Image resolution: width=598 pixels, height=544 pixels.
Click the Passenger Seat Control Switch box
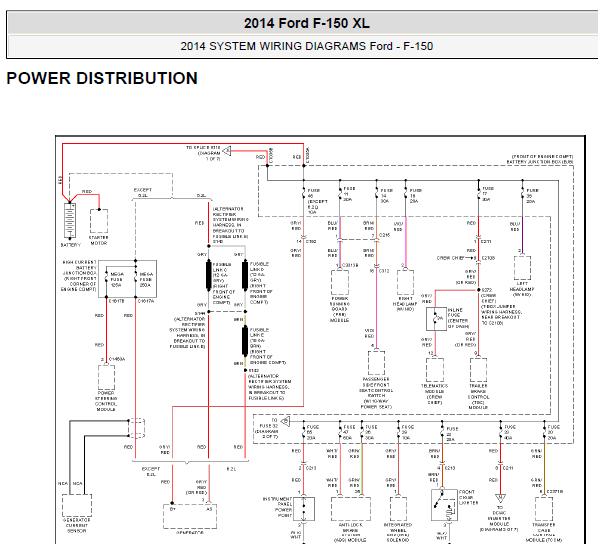point(376,363)
